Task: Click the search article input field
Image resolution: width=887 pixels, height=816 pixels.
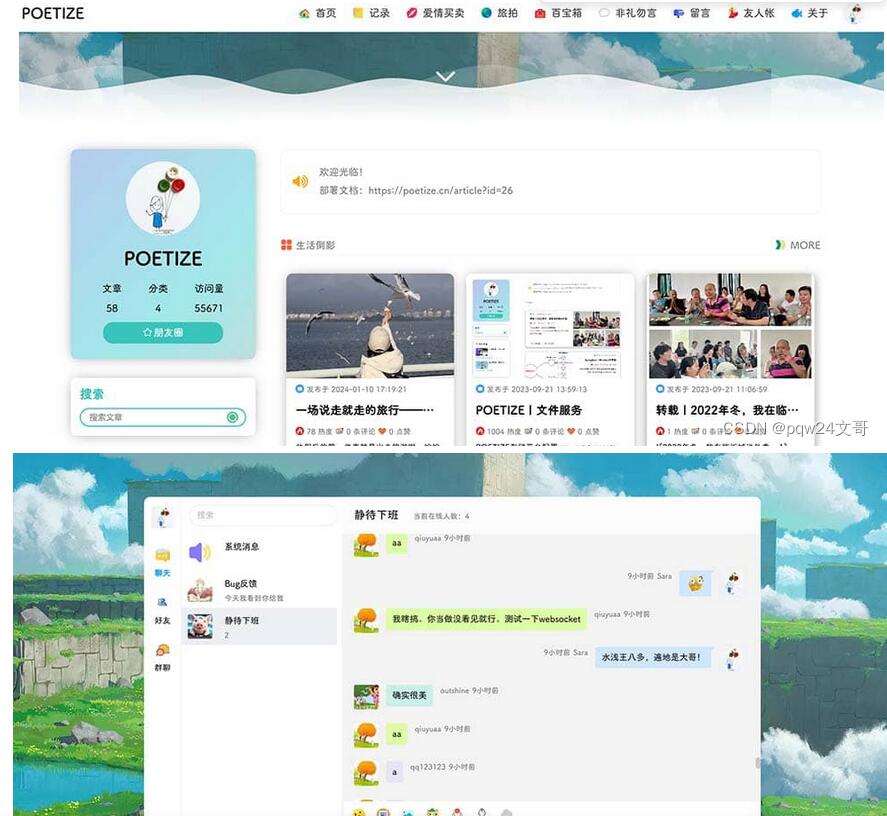Action: click(x=155, y=417)
